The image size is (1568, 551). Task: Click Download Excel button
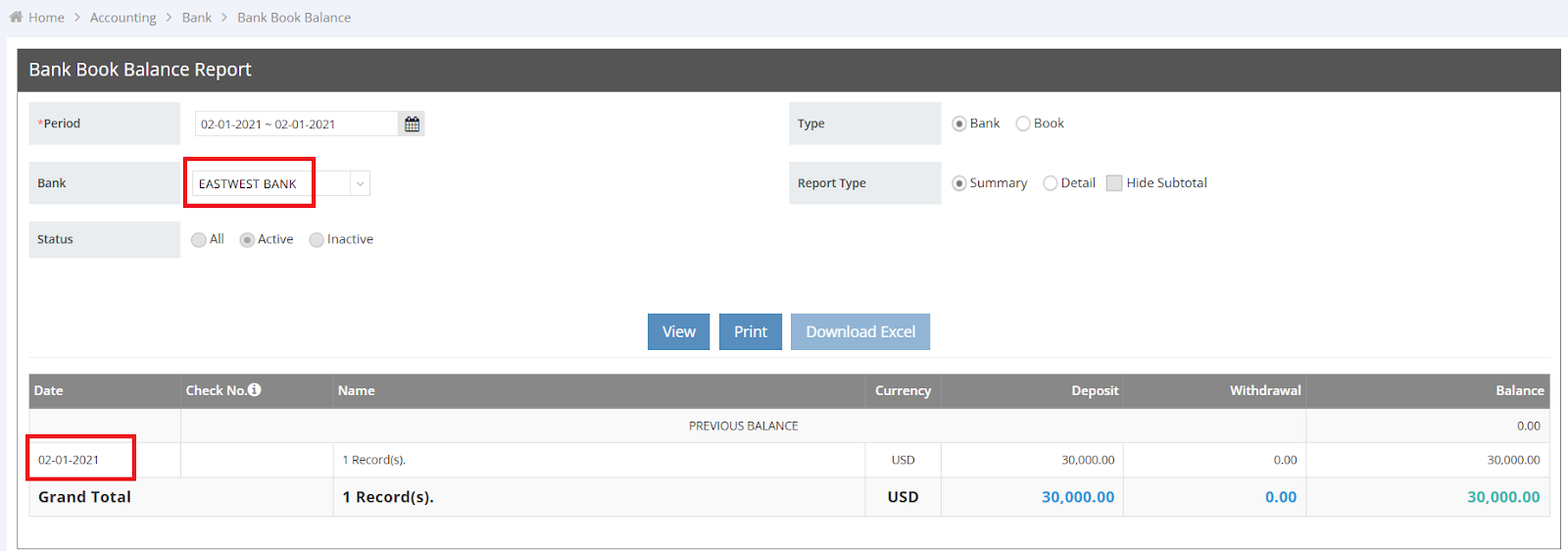tap(859, 331)
